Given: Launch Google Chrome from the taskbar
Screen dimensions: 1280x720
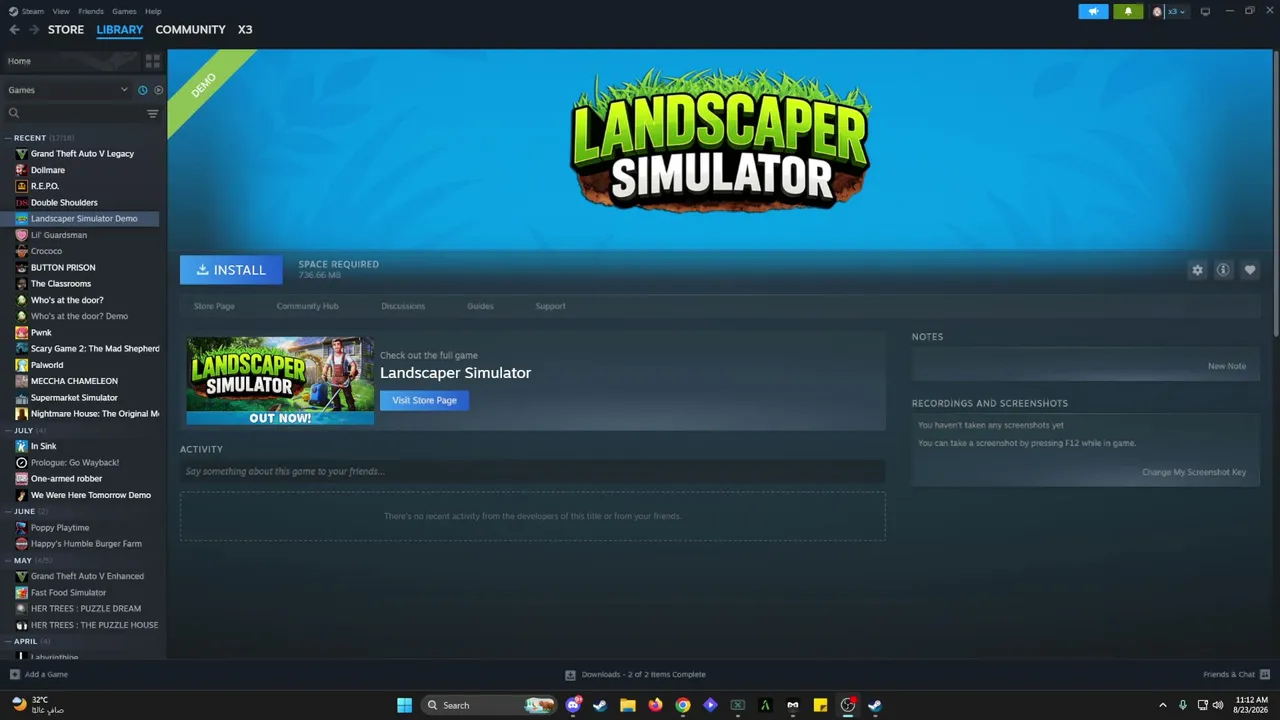Looking at the screenshot, I should pyautogui.click(x=683, y=705).
